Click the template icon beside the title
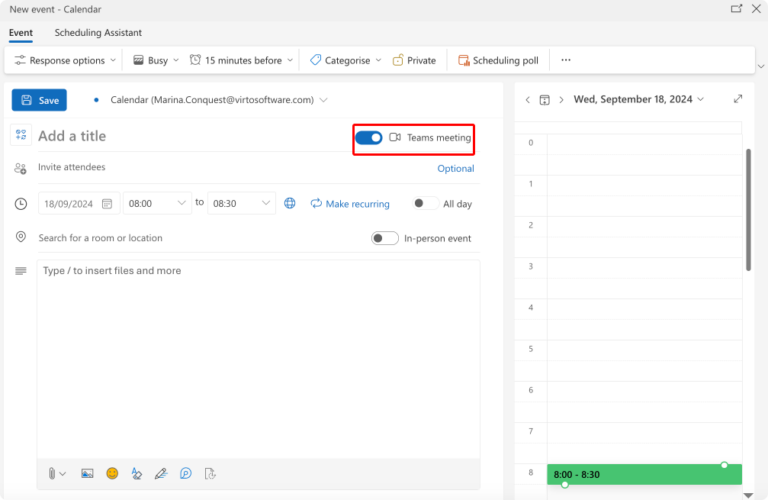768x500 pixels. 21,135
